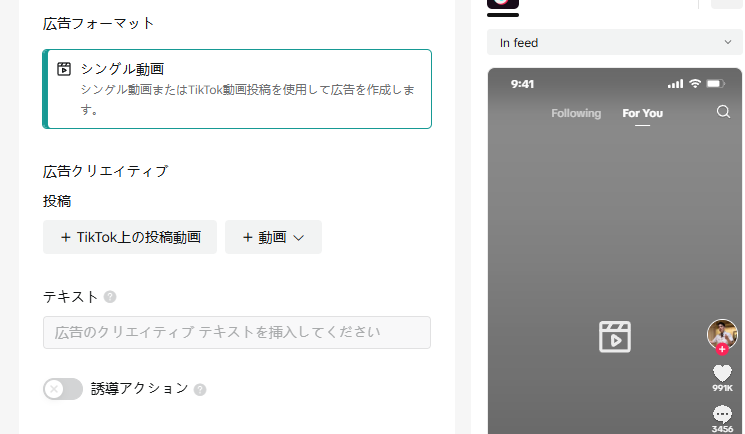Image resolution: width=745 pixels, height=434 pixels.
Task: Click the profile avatar in preview
Action: pyautogui.click(x=722, y=334)
